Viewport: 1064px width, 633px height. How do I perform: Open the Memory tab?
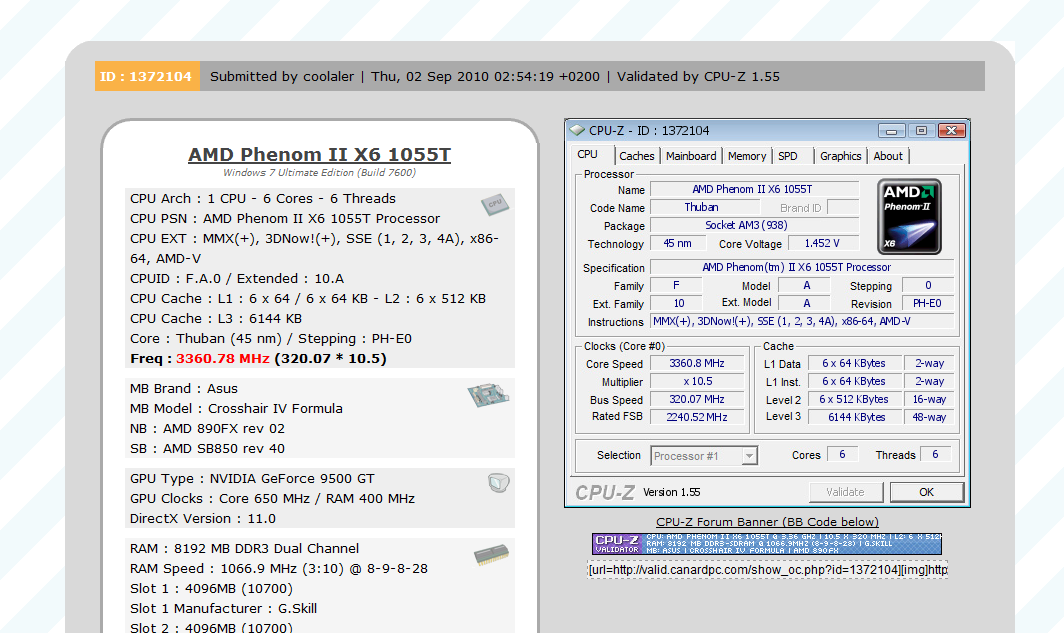tap(746, 156)
